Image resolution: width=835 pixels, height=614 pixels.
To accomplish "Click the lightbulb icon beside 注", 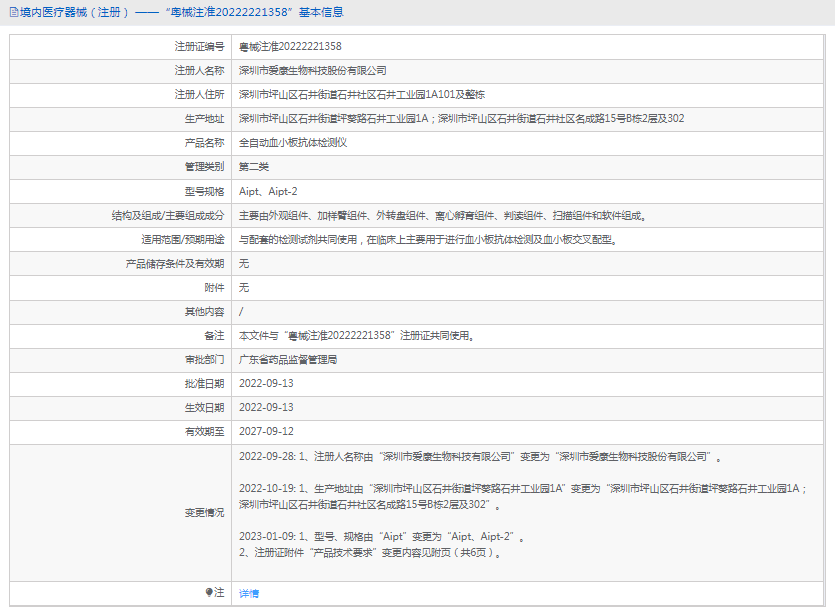I will (x=209, y=593).
